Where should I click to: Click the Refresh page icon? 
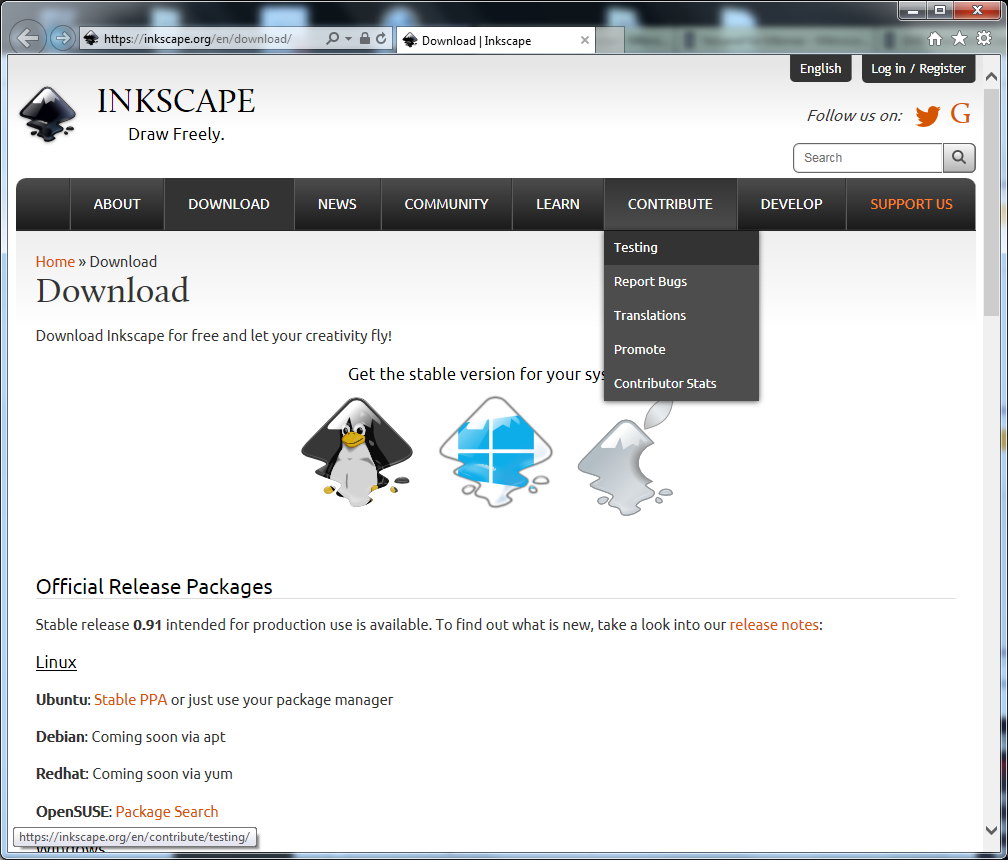point(381,39)
